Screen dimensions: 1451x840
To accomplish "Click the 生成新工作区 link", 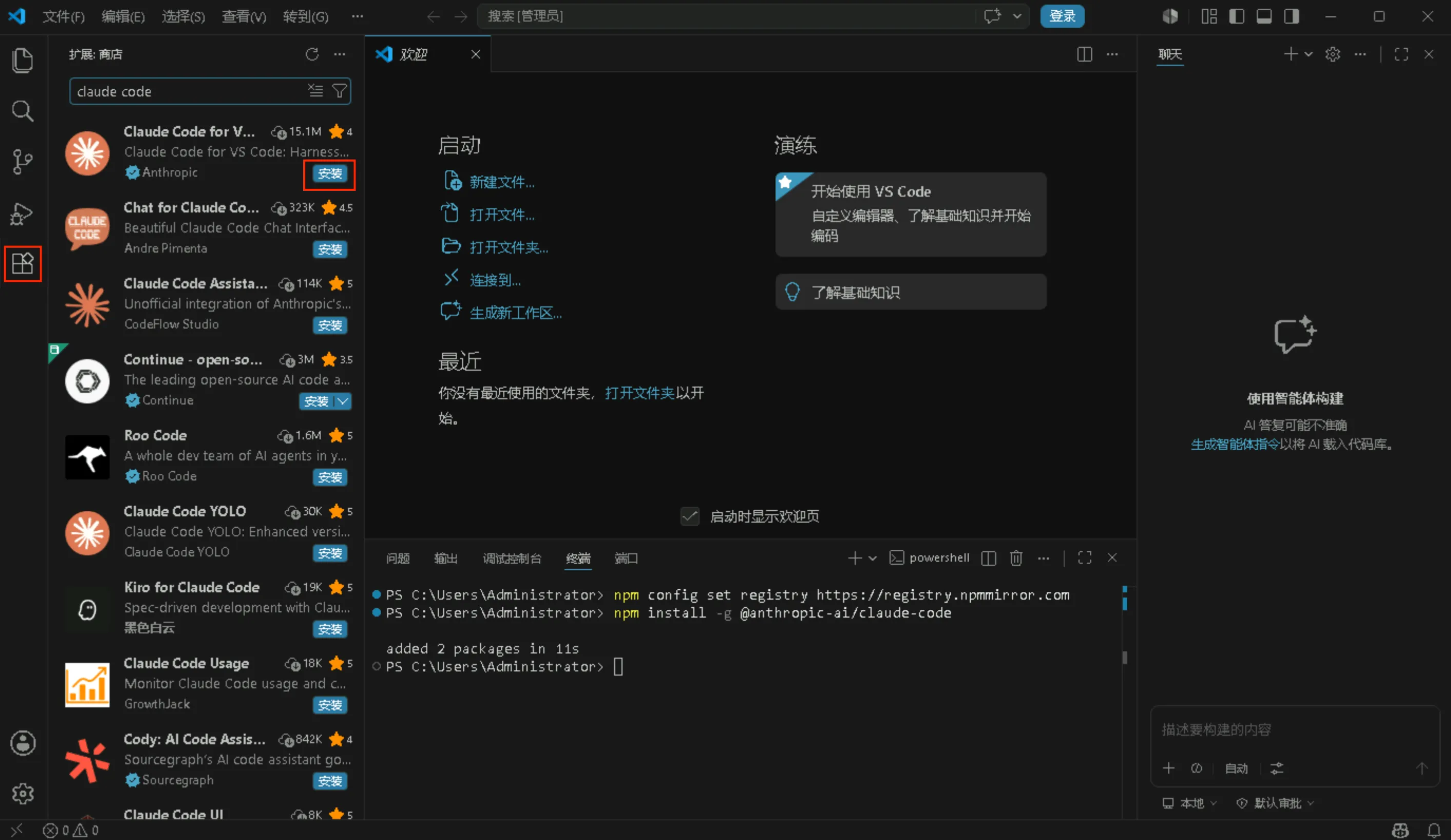I will coord(516,312).
